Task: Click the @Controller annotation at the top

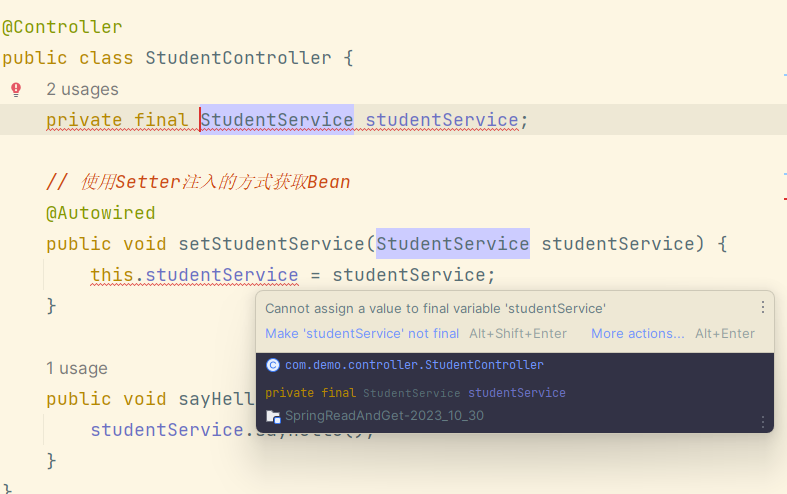Action: pyautogui.click(x=62, y=27)
